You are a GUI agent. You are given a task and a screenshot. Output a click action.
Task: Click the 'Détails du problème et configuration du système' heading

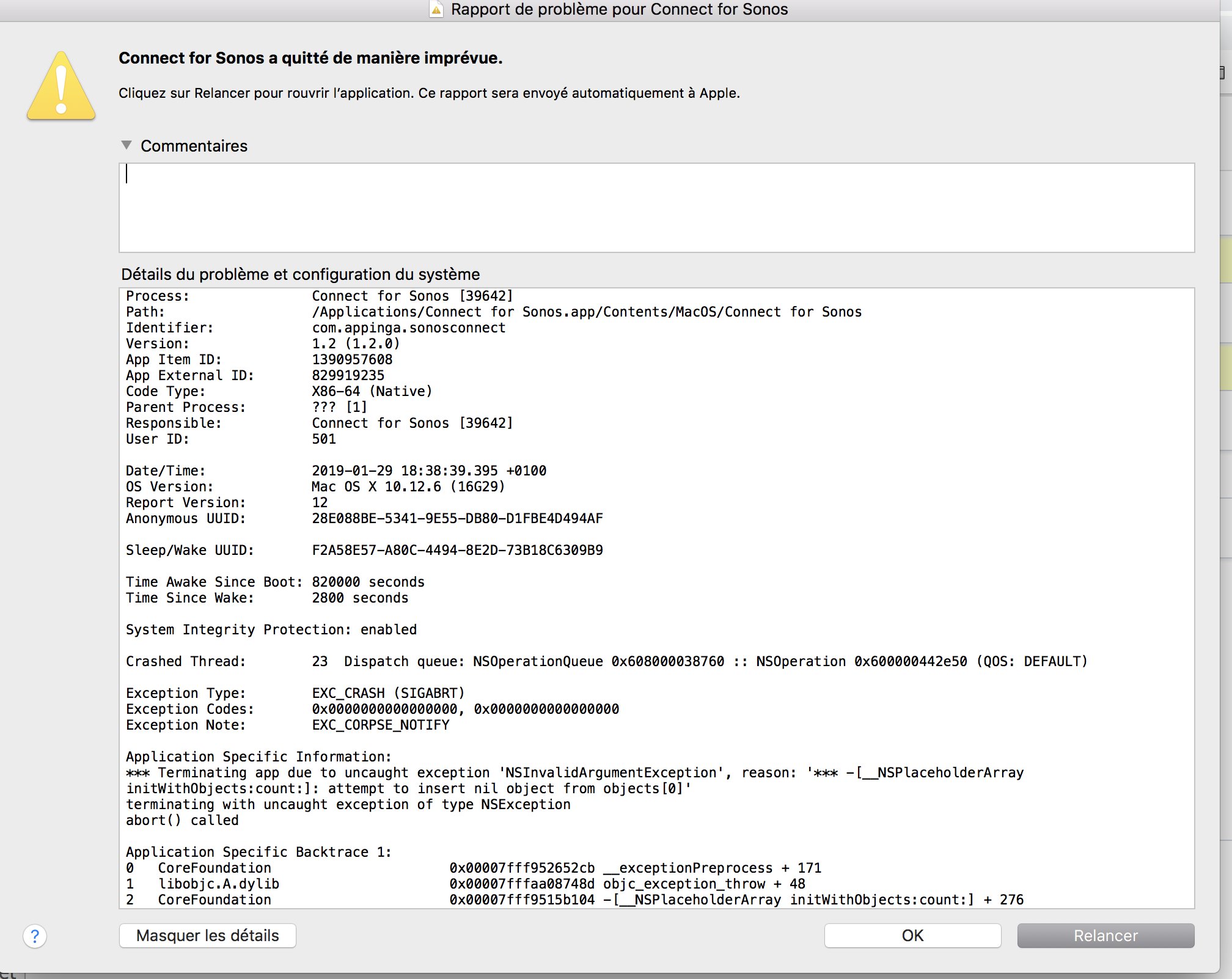[300, 274]
